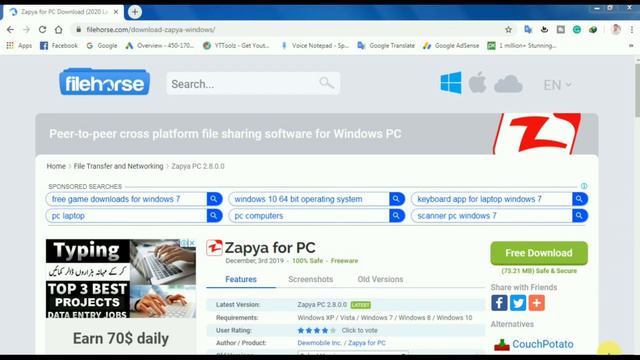This screenshot has width=640, height=360.
Task: Open Google Translate extension icon in toolbar
Action: click(x=528, y=29)
